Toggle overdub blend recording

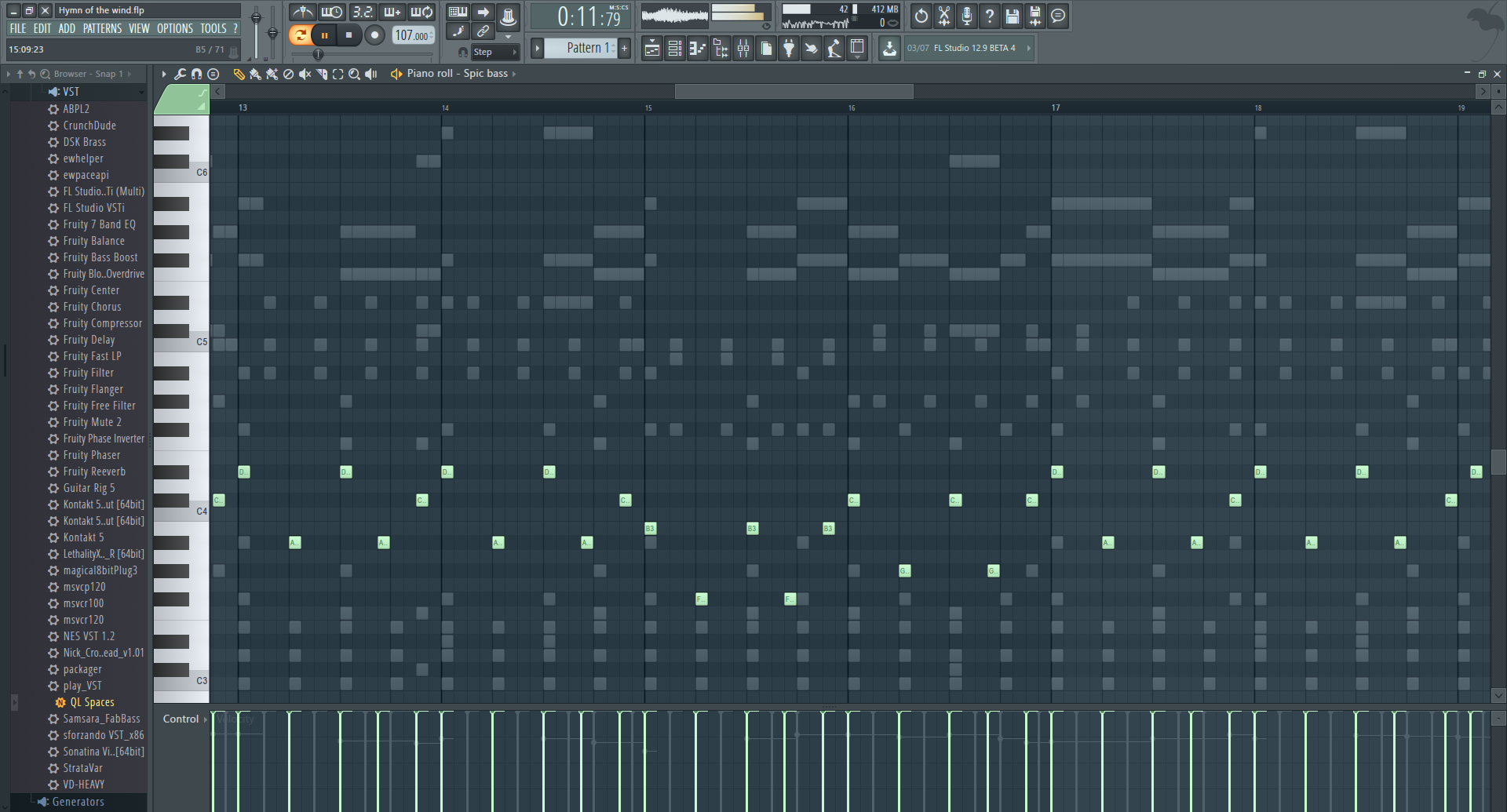[392, 12]
